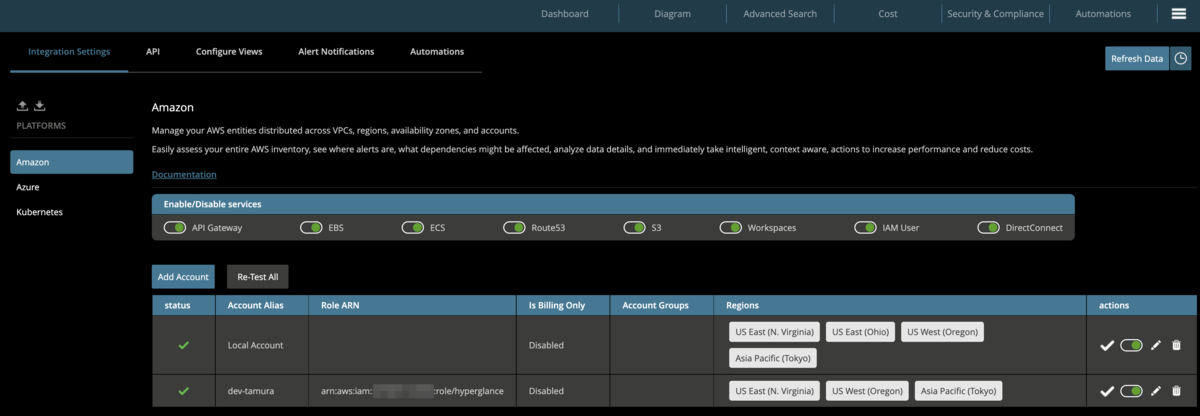Click the Is Billing Only column header
The width and height of the screenshot is (1200, 416).
pos(565,305)
